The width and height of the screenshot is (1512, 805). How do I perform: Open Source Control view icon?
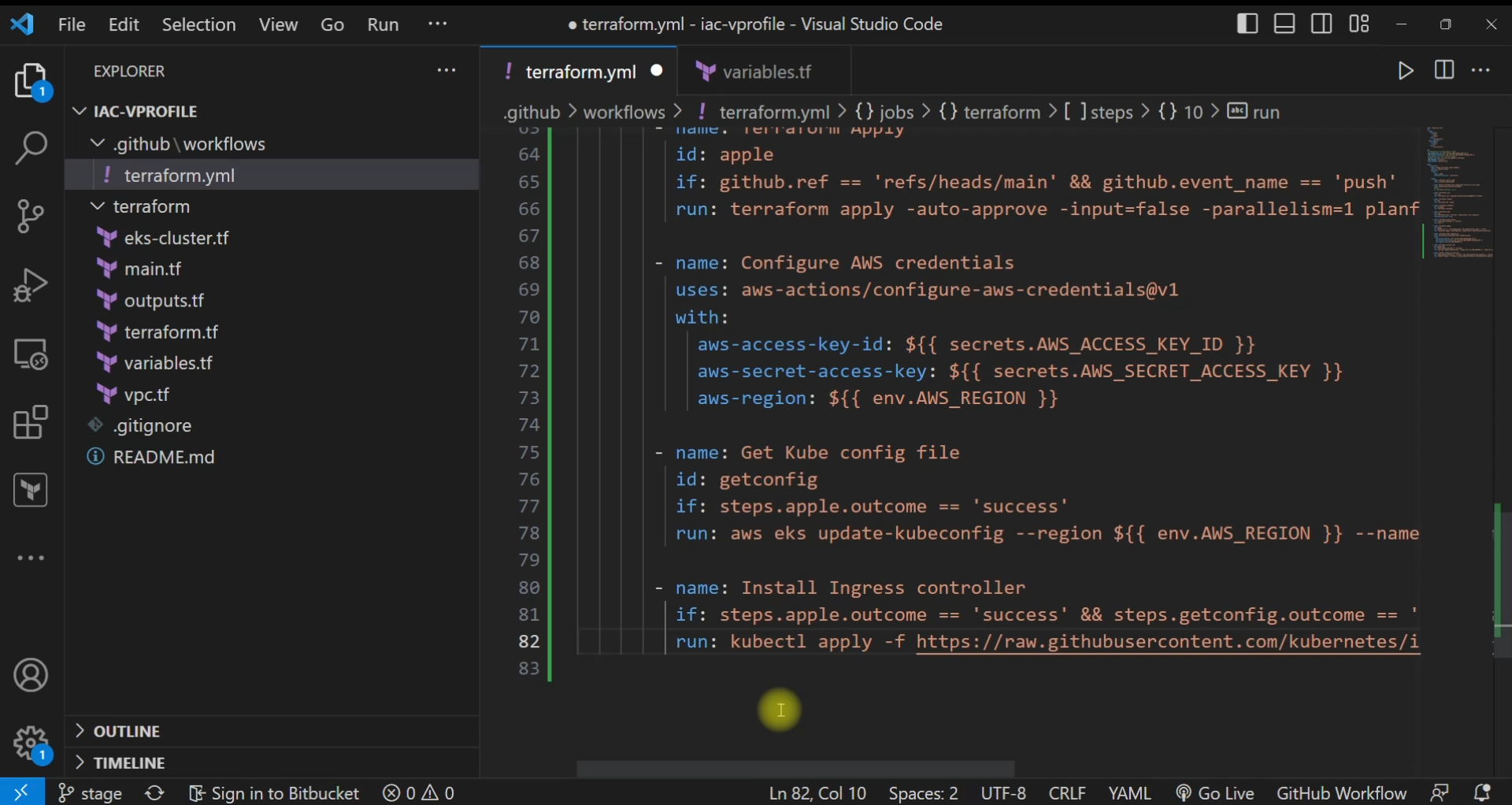point(31,216)
